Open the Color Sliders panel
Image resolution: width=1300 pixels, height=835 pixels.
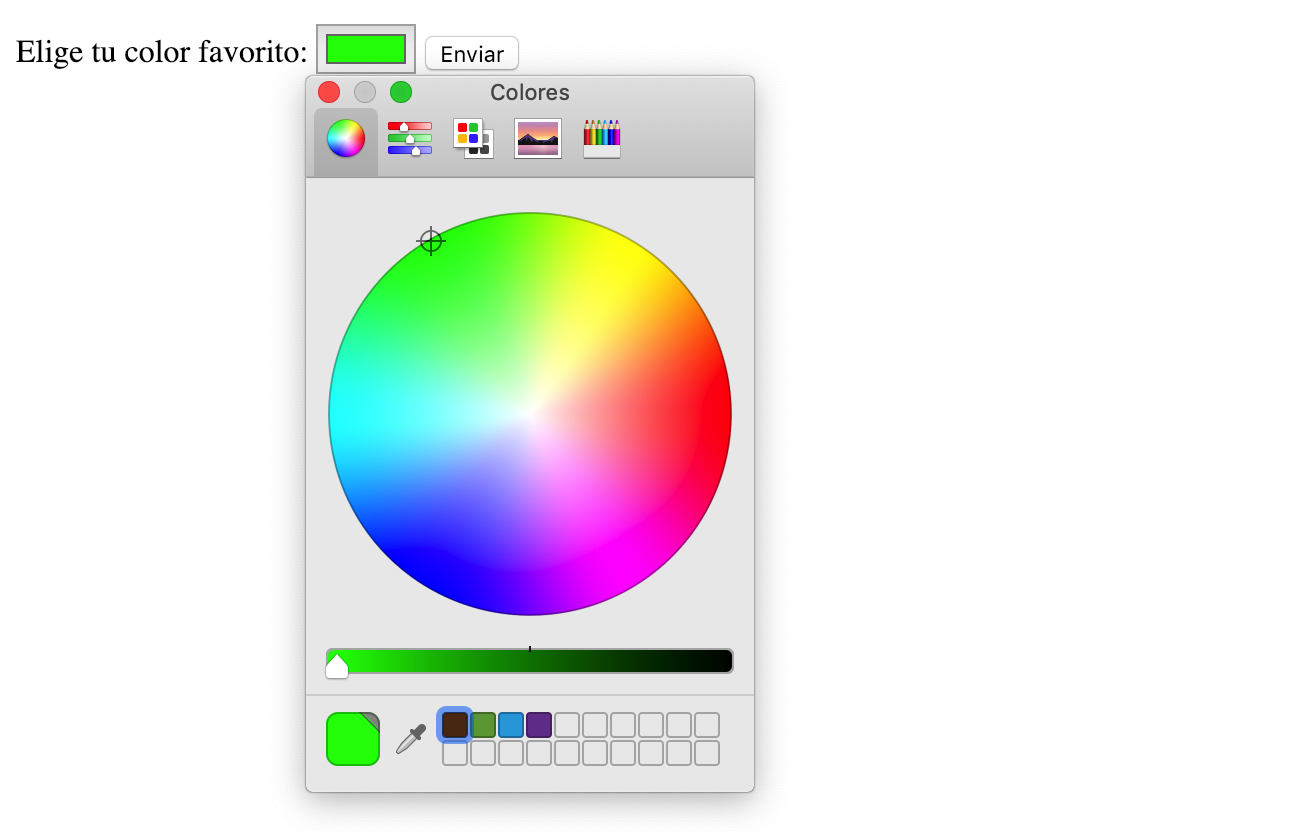pos(409,139)
